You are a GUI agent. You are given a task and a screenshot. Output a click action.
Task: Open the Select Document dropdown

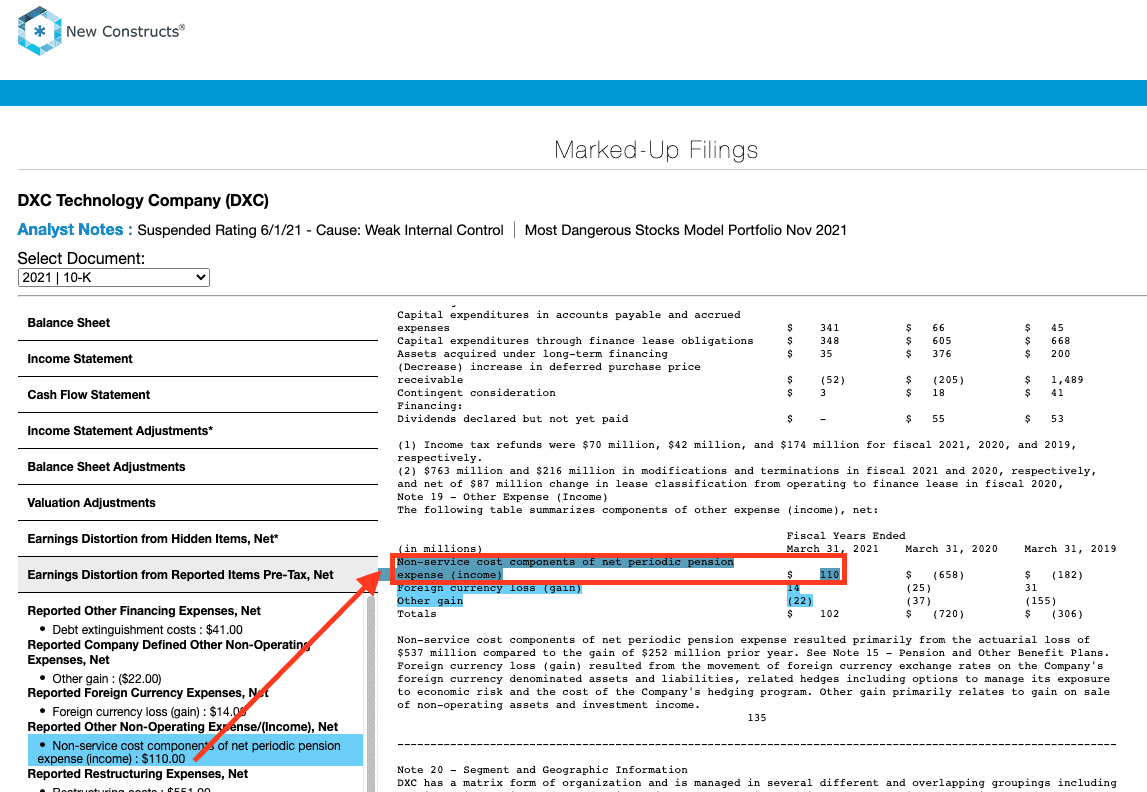coord(113,277)
